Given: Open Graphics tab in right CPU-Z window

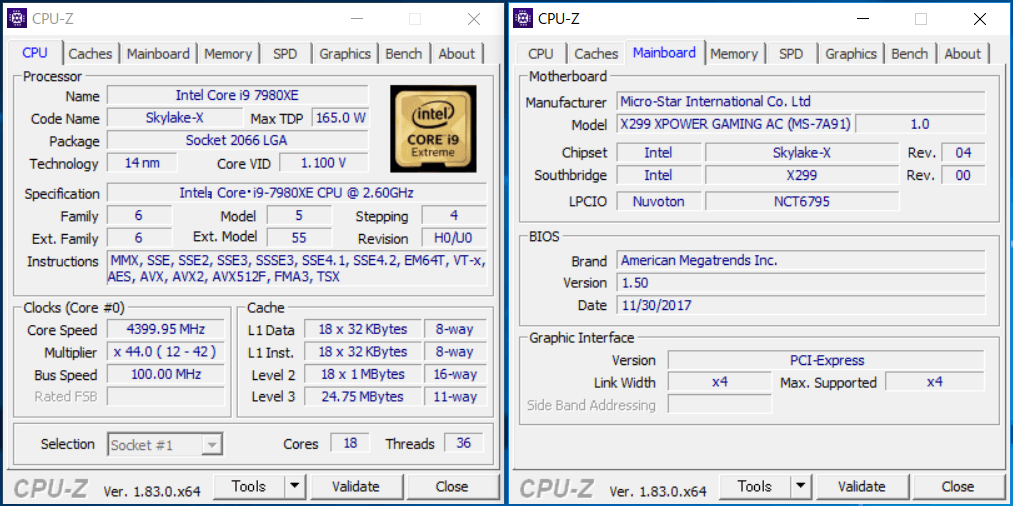Looking at the screenshot, I should point(851,54).
